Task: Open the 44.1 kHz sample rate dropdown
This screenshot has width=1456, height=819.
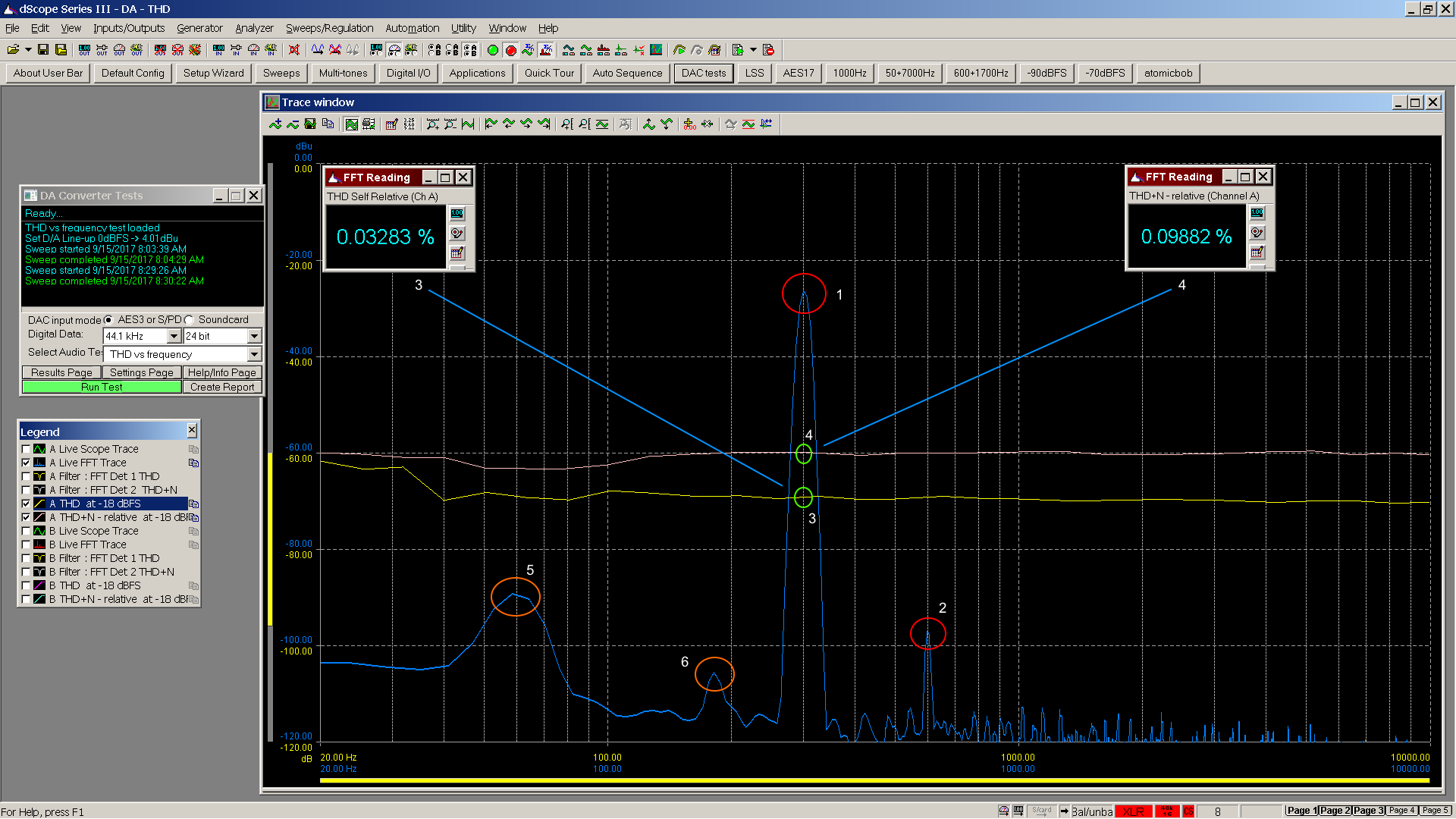Action: pyautogui.click(x=174, y=336)
